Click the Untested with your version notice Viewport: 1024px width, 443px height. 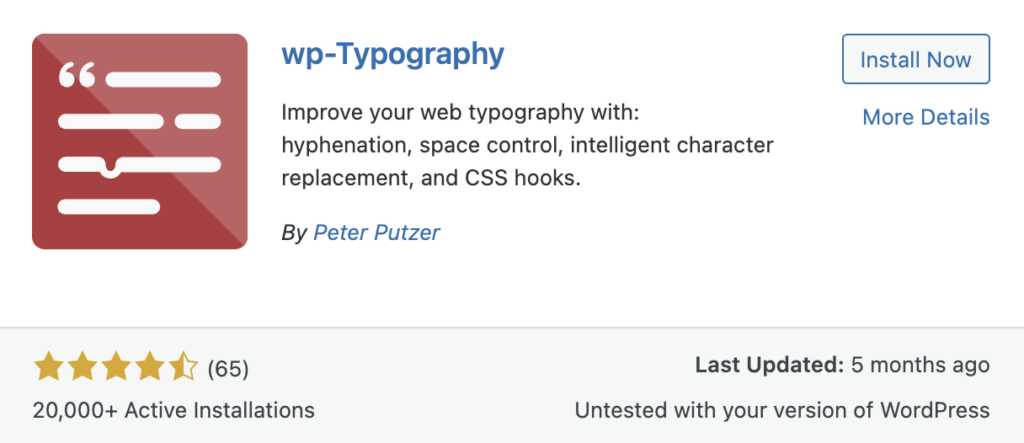point(781,410)
